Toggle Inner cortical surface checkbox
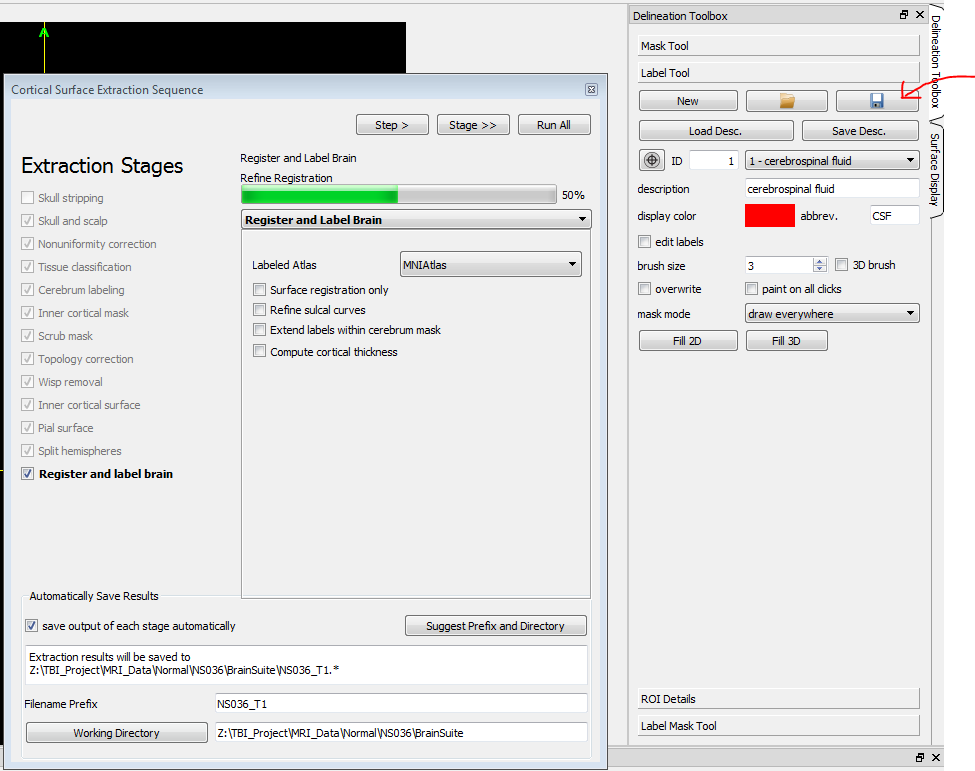 point(27,405)
